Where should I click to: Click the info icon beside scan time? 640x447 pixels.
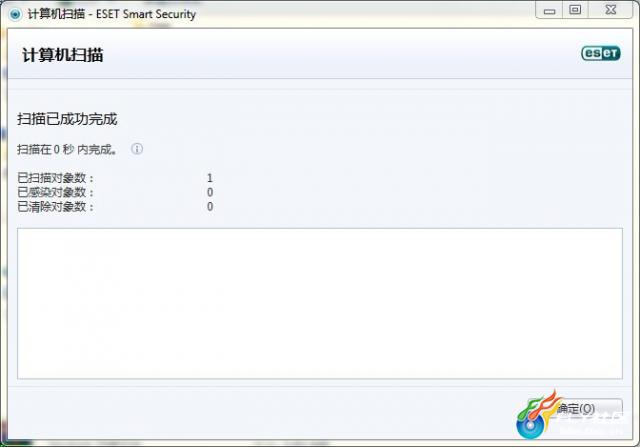coord(137,149)
